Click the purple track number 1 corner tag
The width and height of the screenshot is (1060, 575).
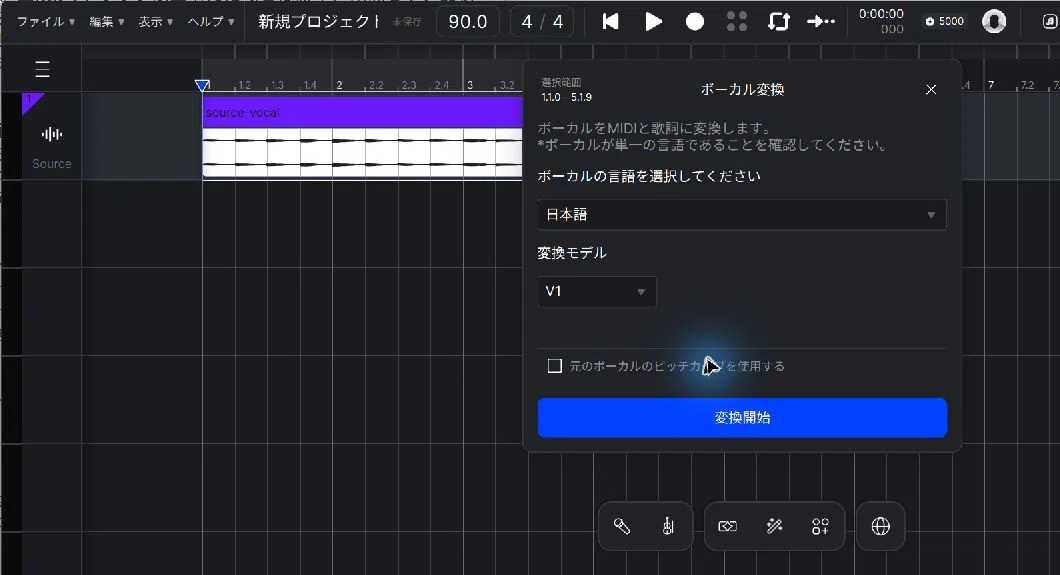[30, 101]
